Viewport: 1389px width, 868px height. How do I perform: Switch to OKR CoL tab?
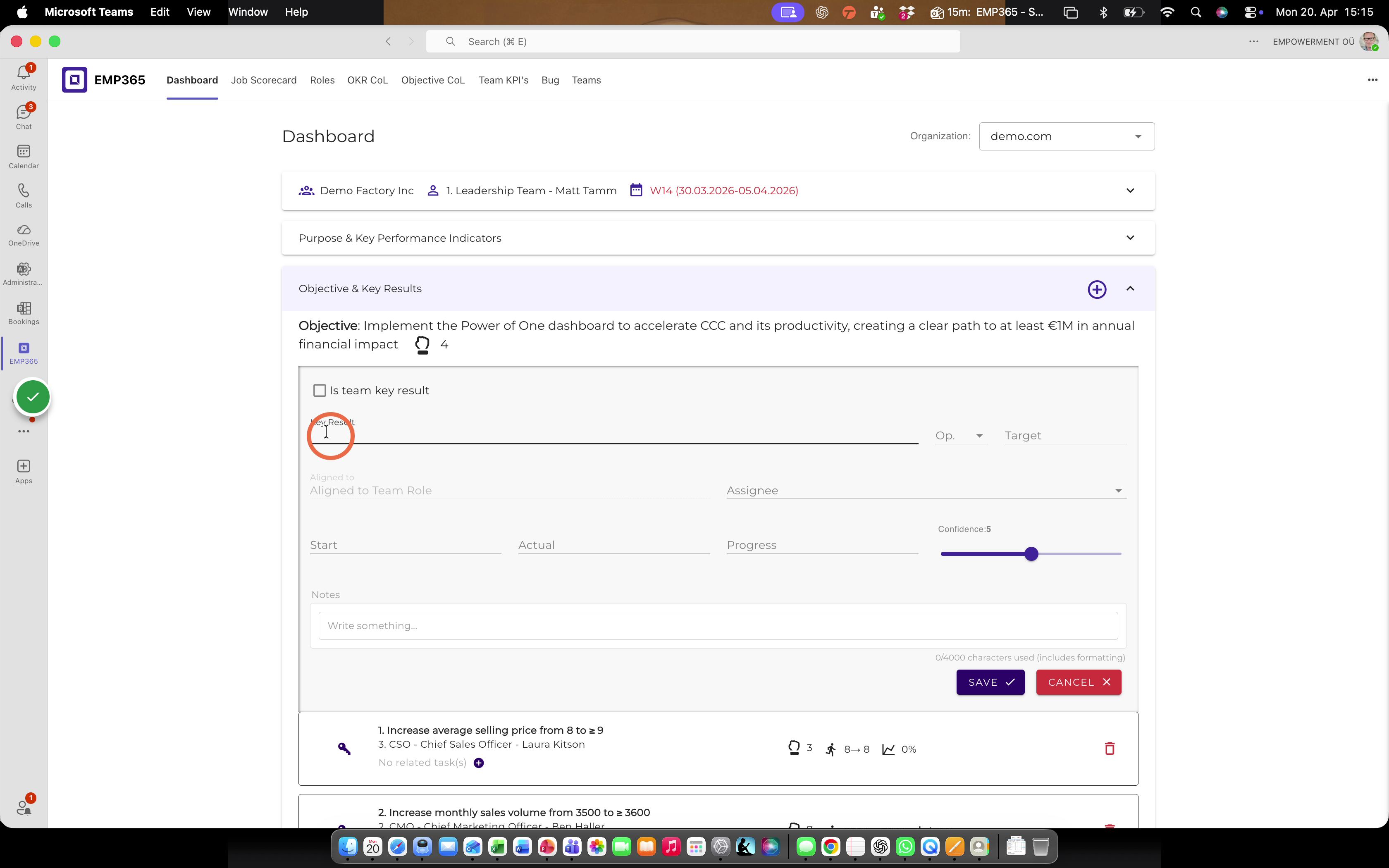(368, 80)
